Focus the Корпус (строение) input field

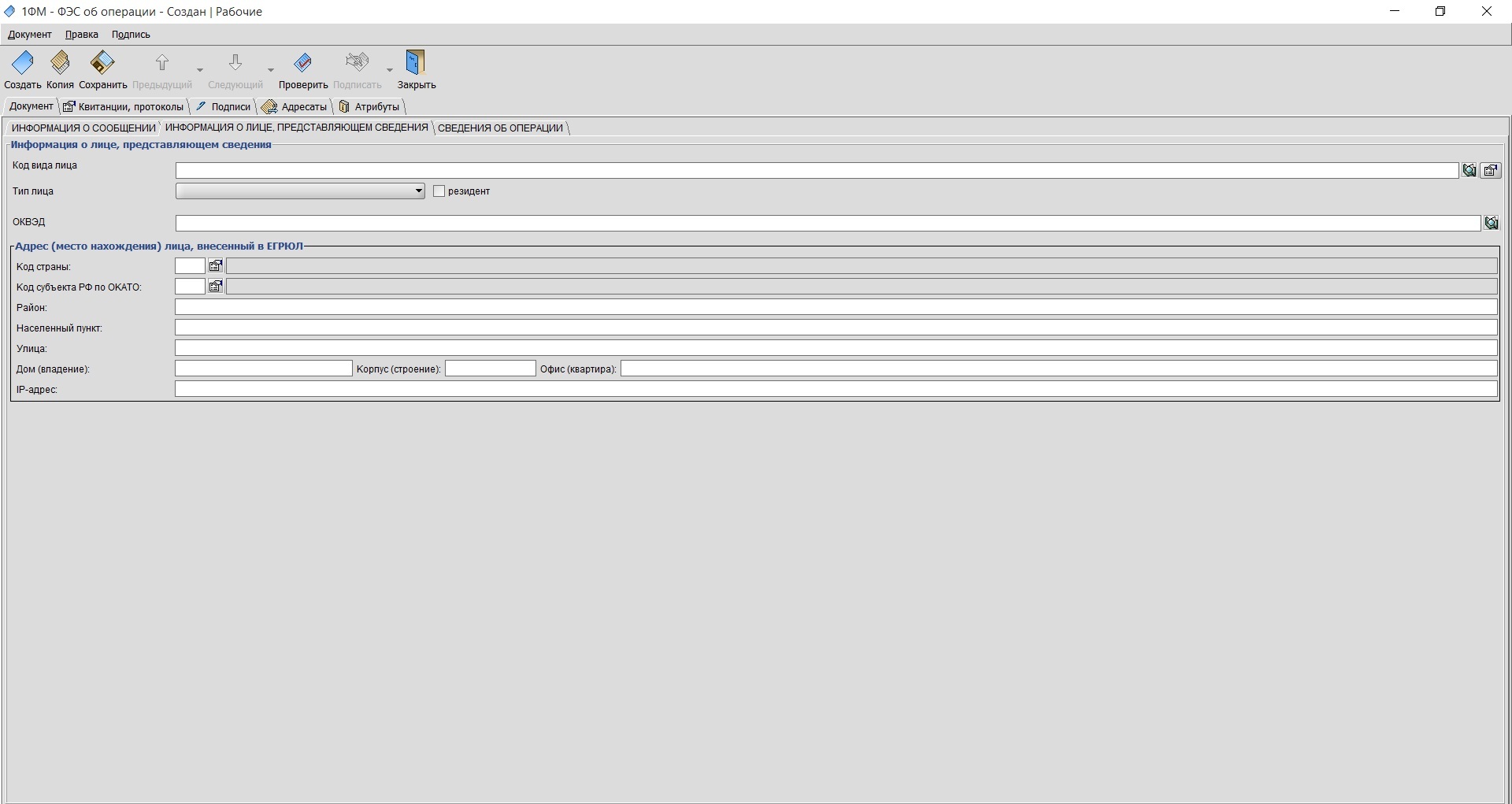491,369
